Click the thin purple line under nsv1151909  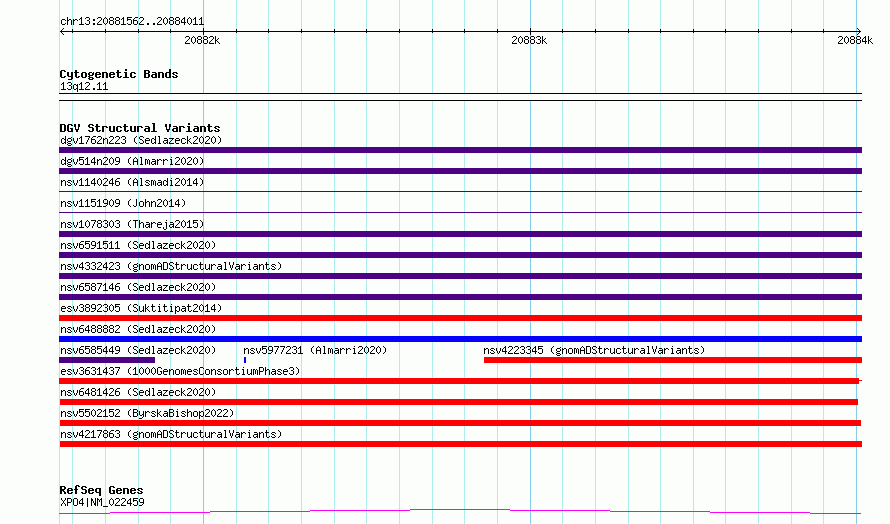(460, 213)
